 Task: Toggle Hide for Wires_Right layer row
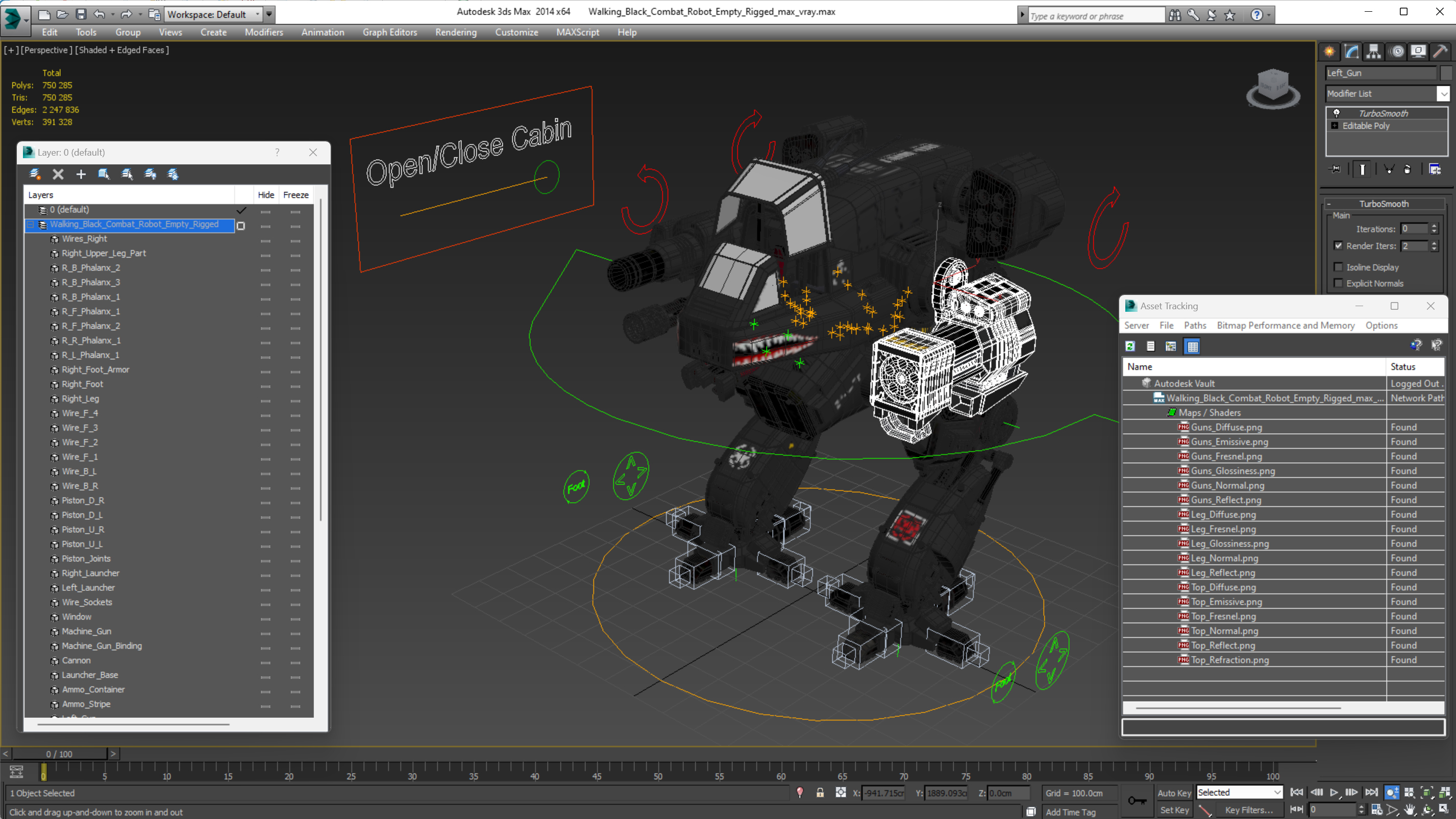click(266, 240)
